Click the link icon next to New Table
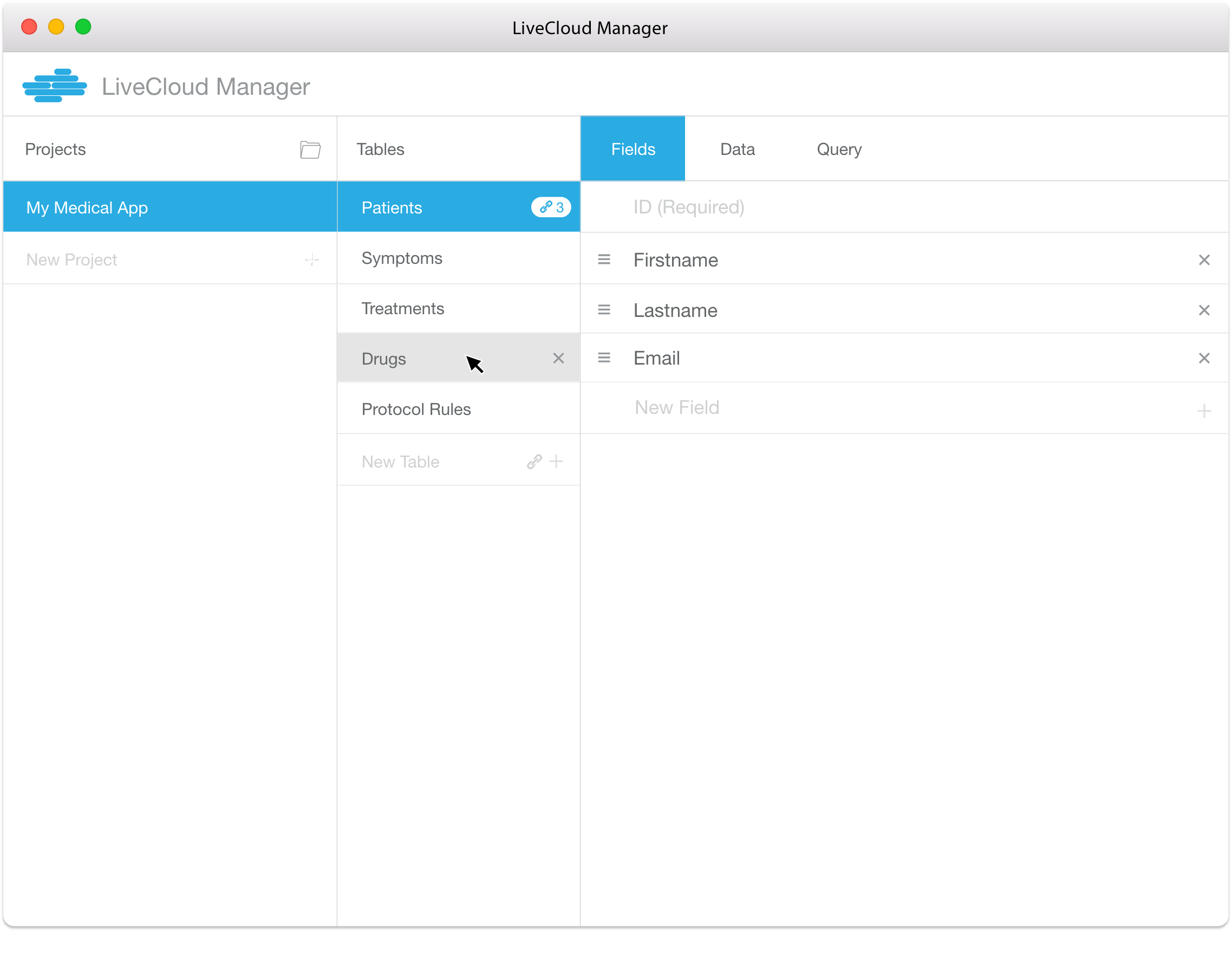This screenshot has height=973, width=1232. click(533, 462)
